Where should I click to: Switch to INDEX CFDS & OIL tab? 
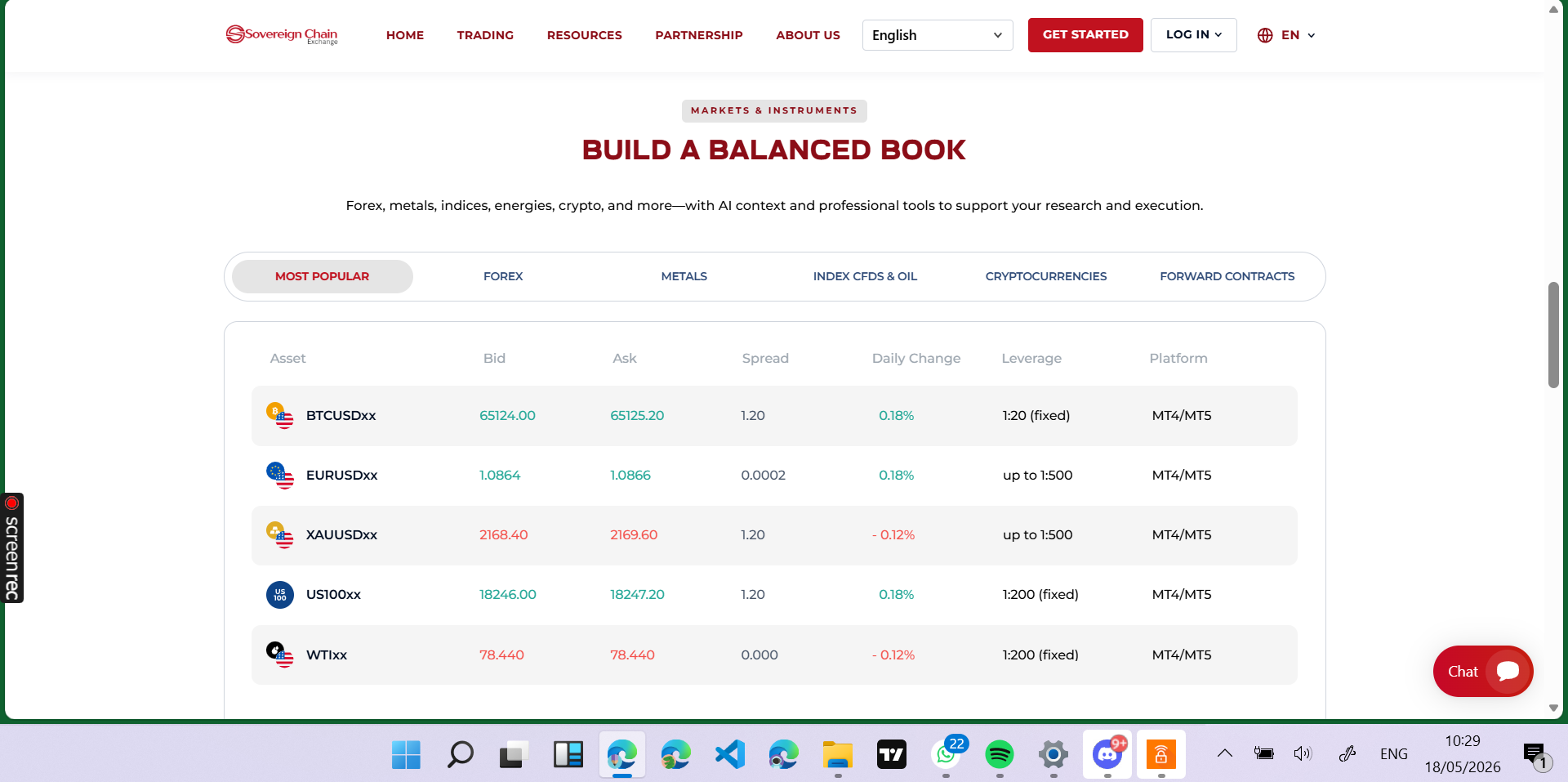coord(865,276)
